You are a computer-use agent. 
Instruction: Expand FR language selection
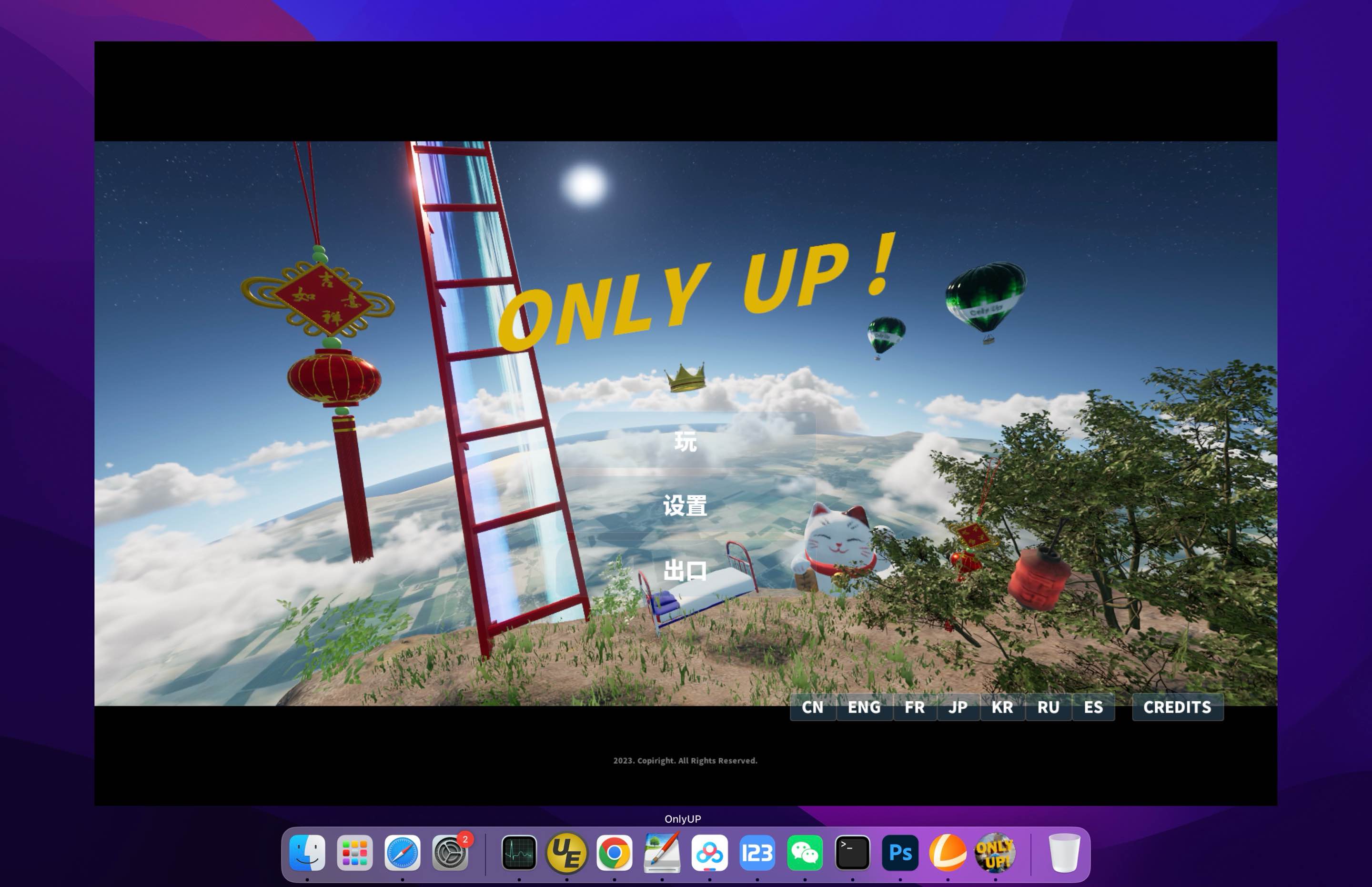(912, 707)
